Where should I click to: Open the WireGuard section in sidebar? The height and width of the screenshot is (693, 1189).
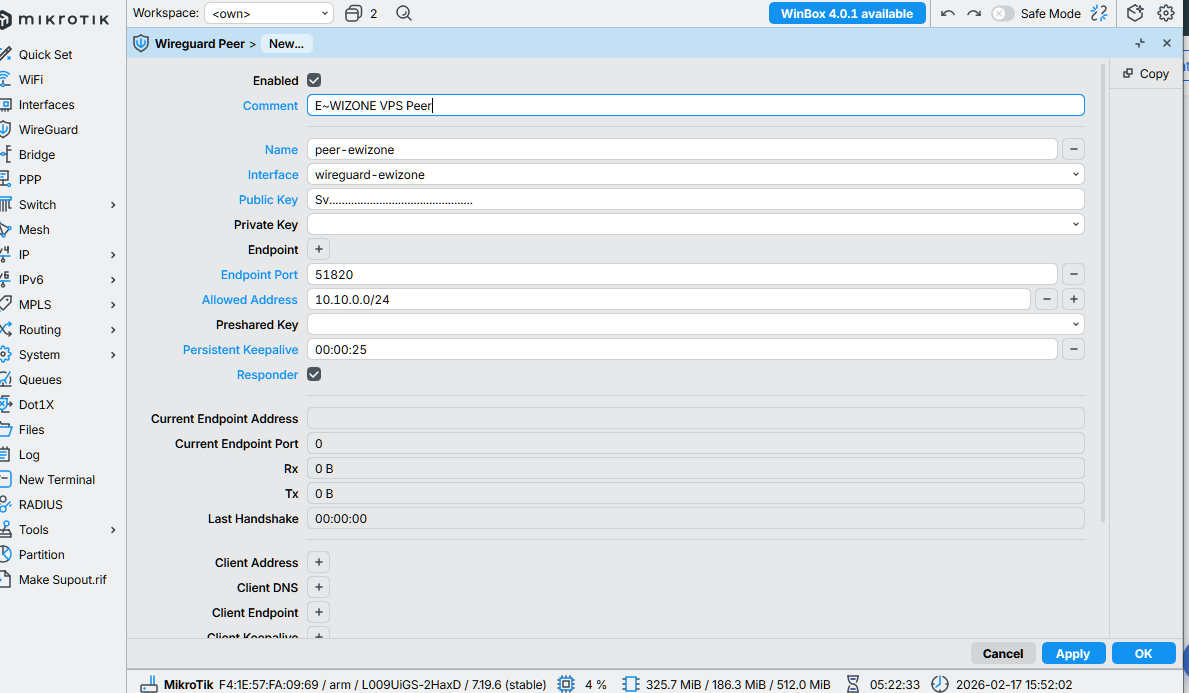coord(46,129)
